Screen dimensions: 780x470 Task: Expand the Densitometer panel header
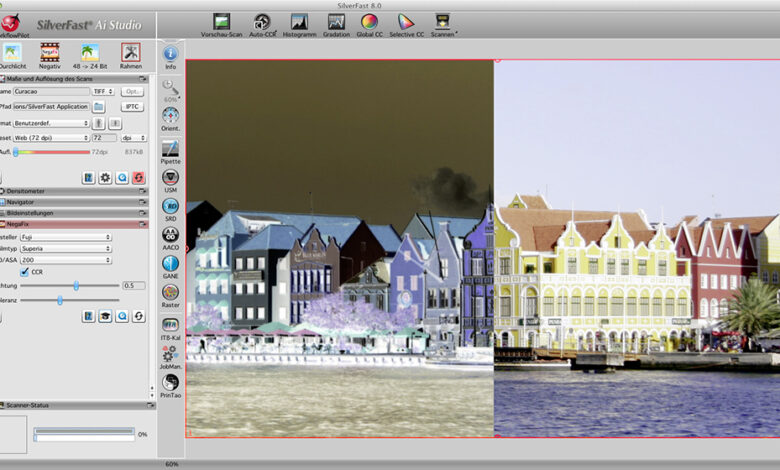pyautogui.click(x=30, y=190)
